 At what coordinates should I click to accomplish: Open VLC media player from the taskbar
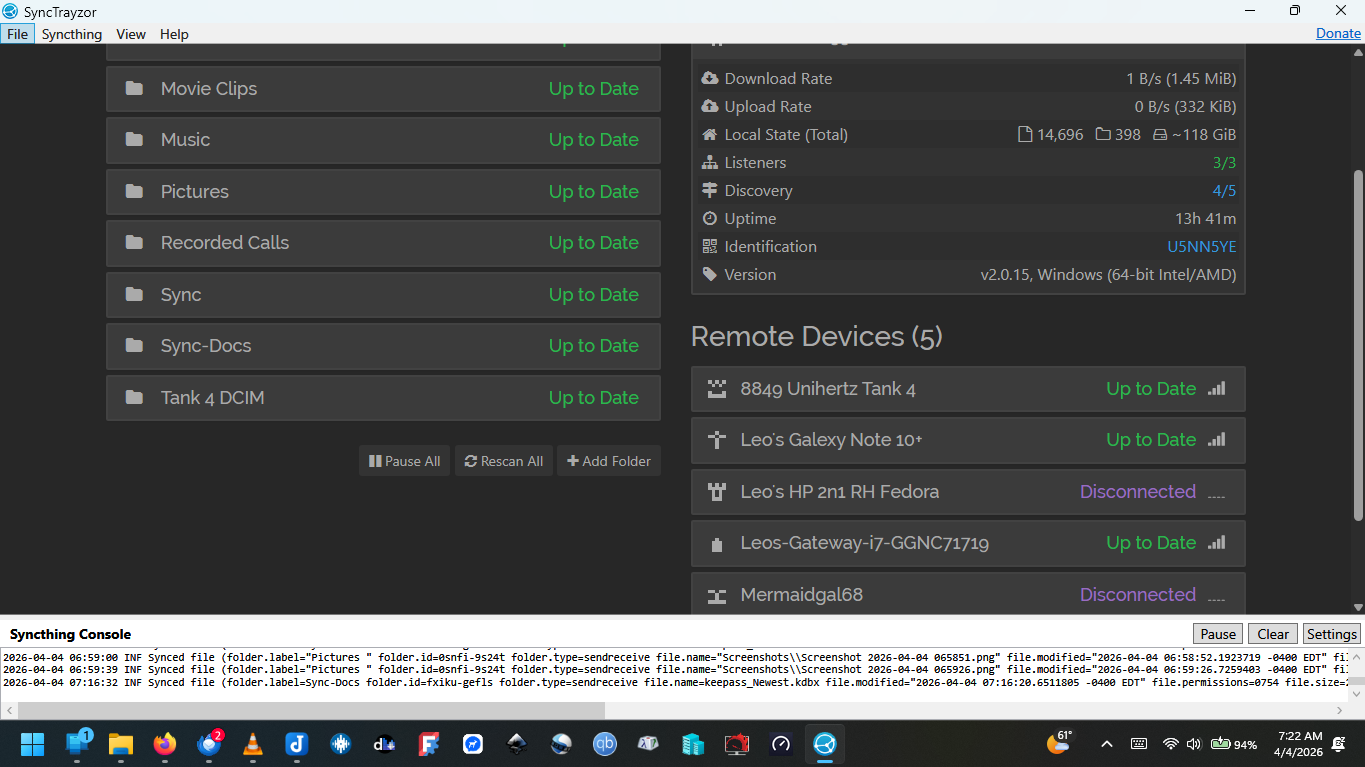(253, 744)
